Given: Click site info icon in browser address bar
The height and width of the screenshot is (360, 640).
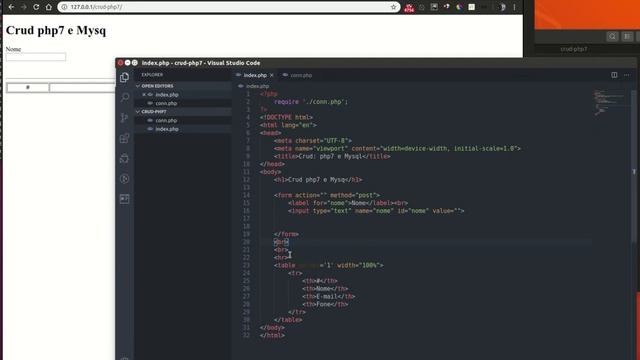Looking at the screenshot, I should [x=64, y=7].
